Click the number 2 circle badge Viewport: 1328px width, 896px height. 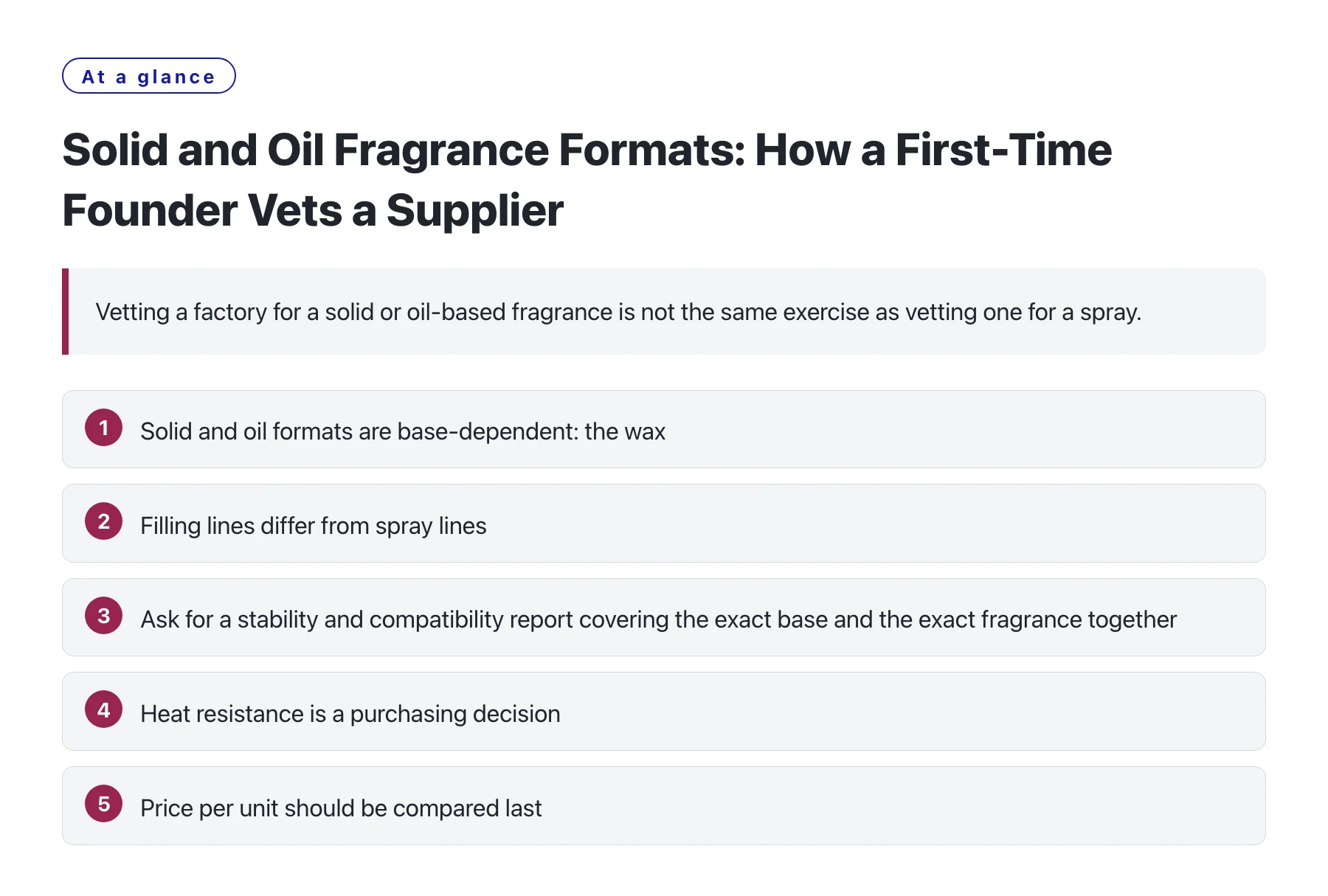click(103, 521)
